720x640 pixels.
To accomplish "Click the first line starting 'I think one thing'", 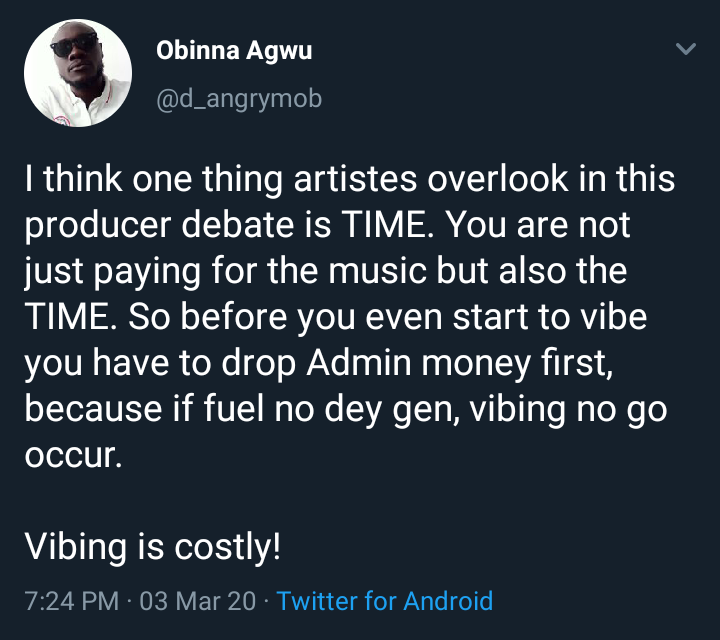I will (350, 178).
